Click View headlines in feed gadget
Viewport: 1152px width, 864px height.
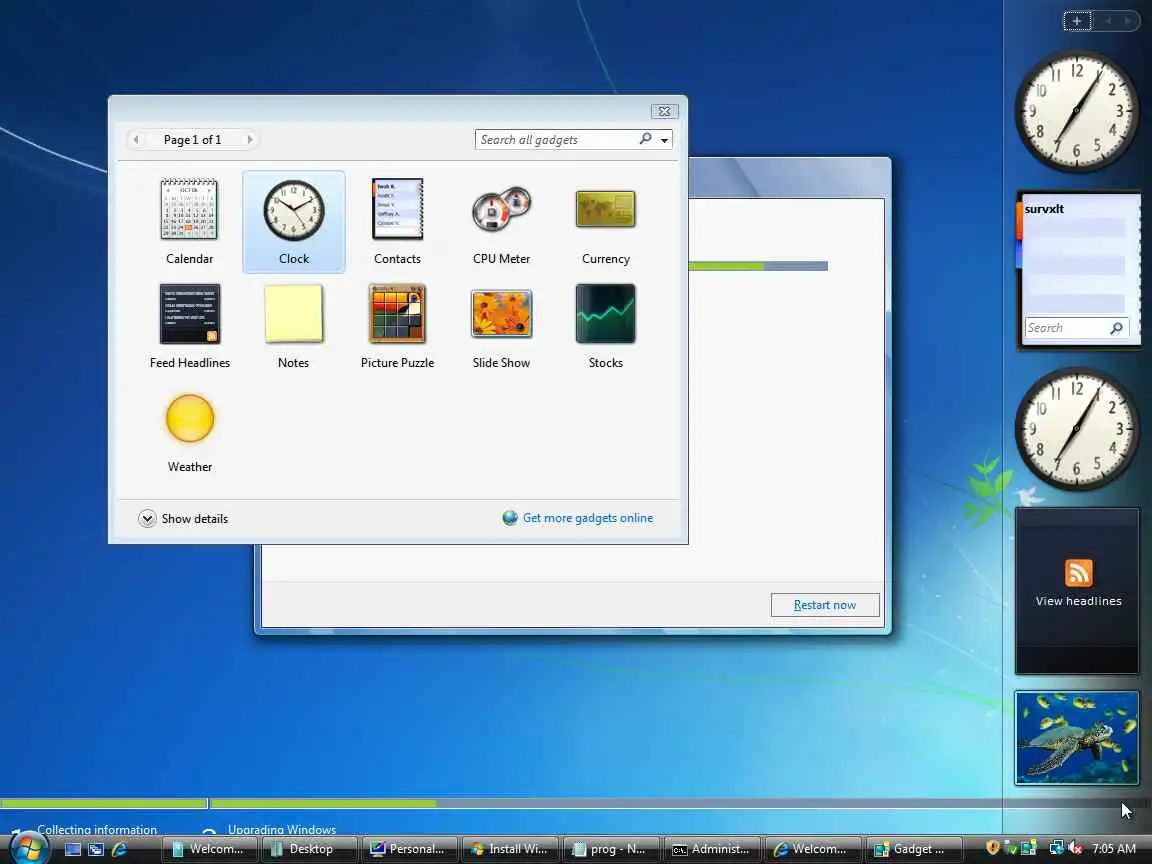[x=1078, y=601]
